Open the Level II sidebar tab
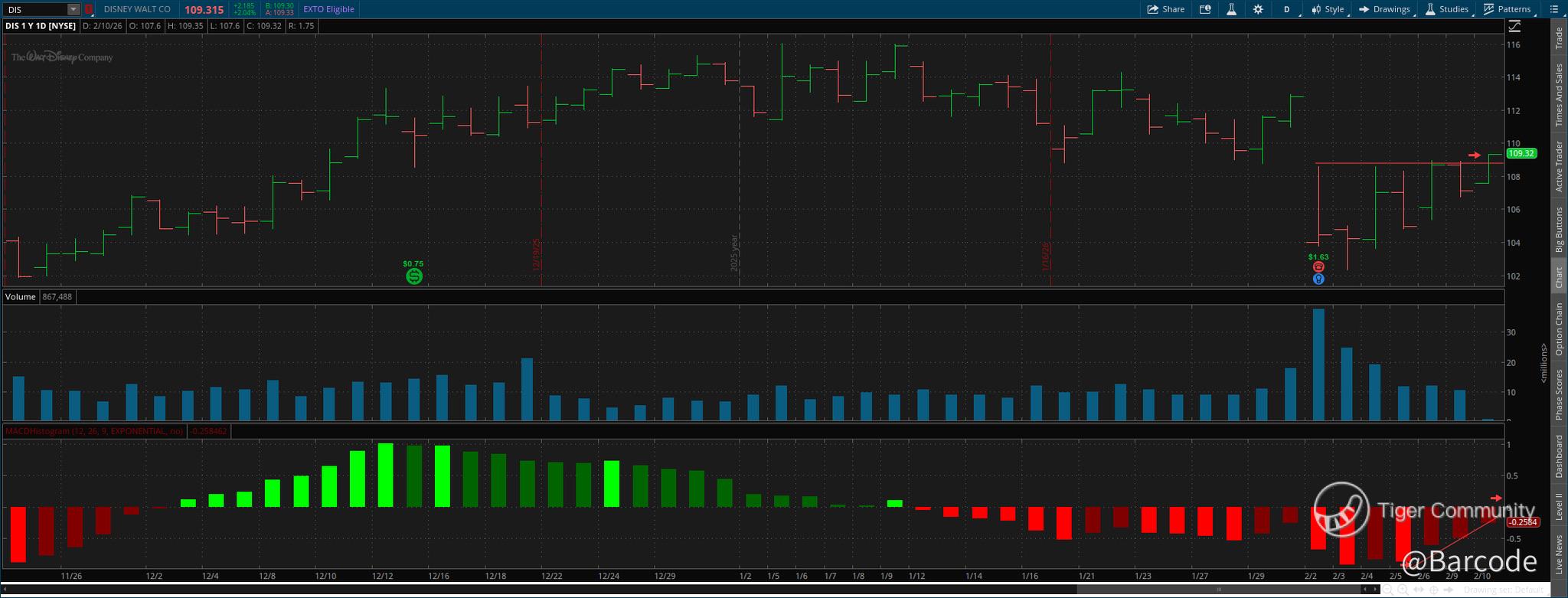Image resolution: width=1568 pixels, height=598 pixels. pyautogui.click(x=1559, y=506)
